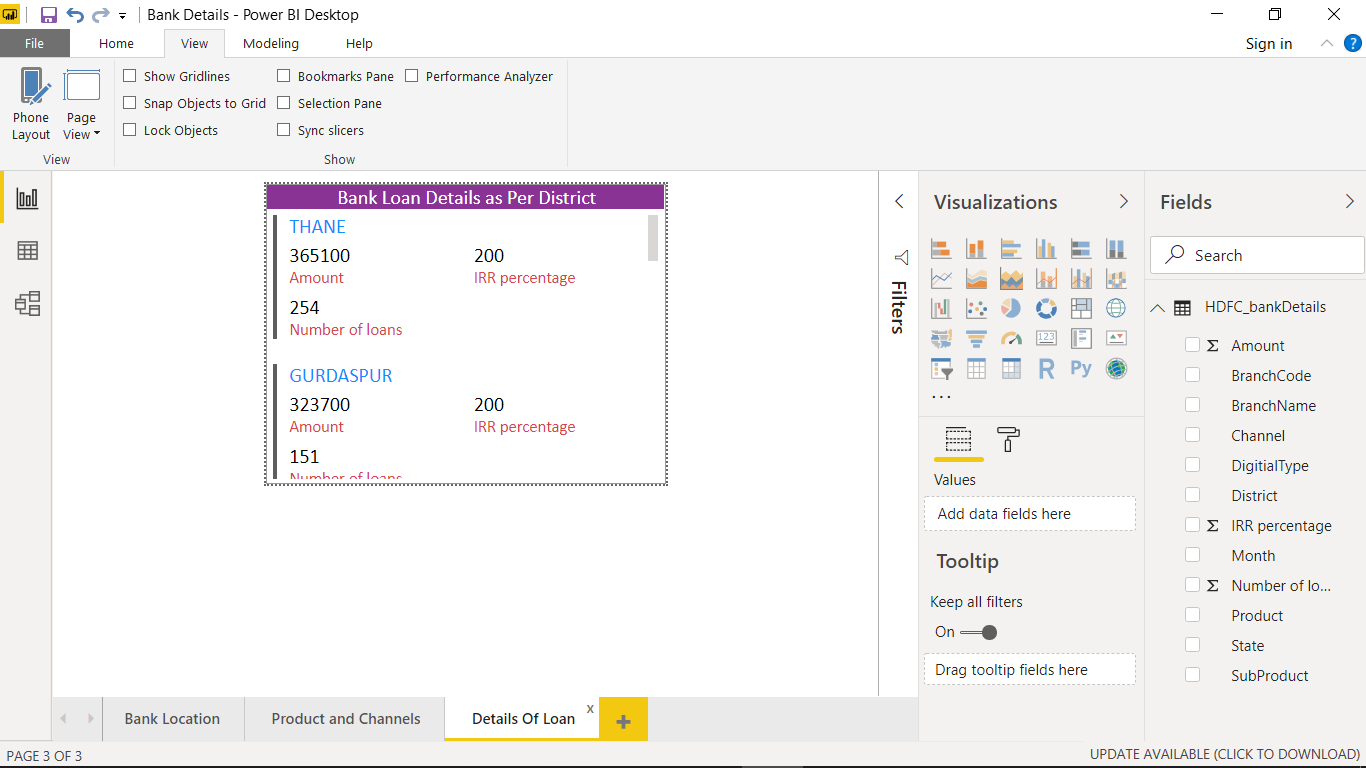Image resolution: width=1366 pixels, height=768 pixels.
Task: Select the Pie chart visualization
Action: (x=1011, y=308)
